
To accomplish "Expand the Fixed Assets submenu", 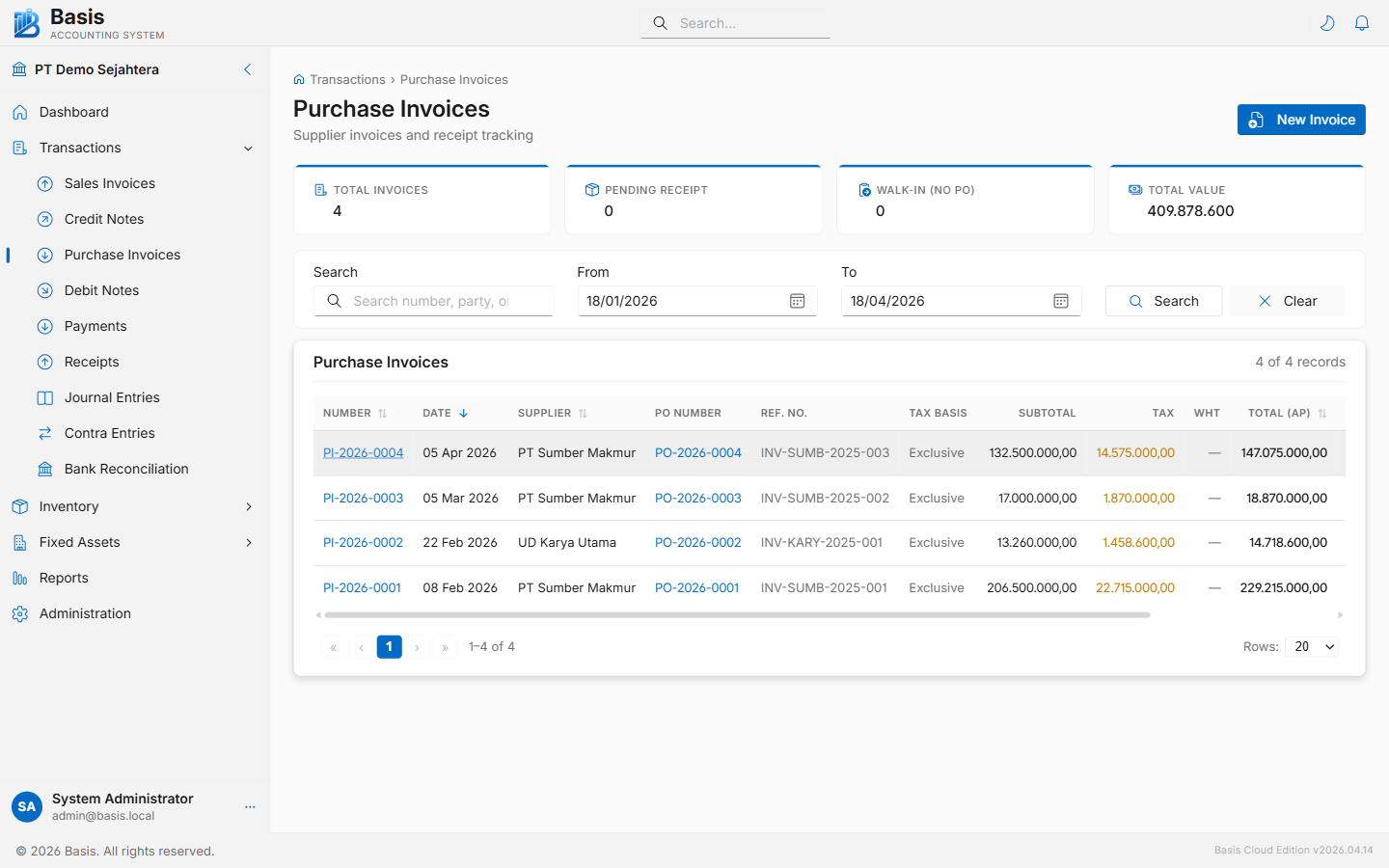I will click(249, 542).
